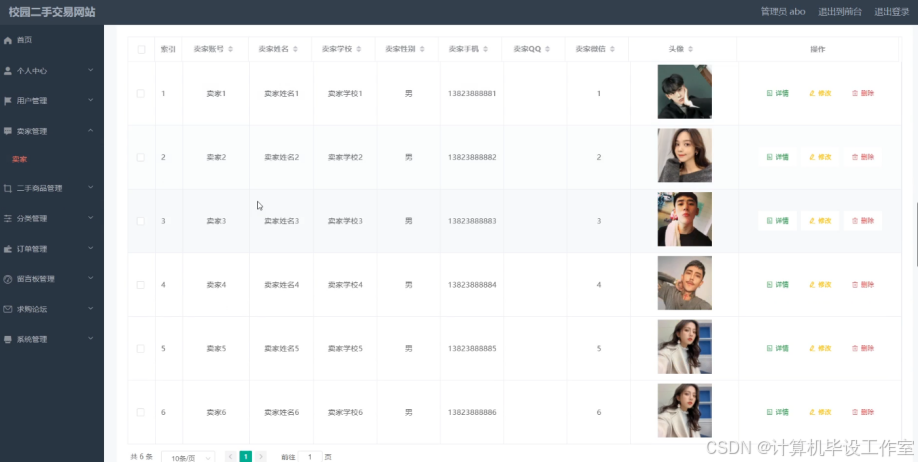918x463 pixels.
Task: Open the 10条/页 page size dropdown
Action: 188,458
